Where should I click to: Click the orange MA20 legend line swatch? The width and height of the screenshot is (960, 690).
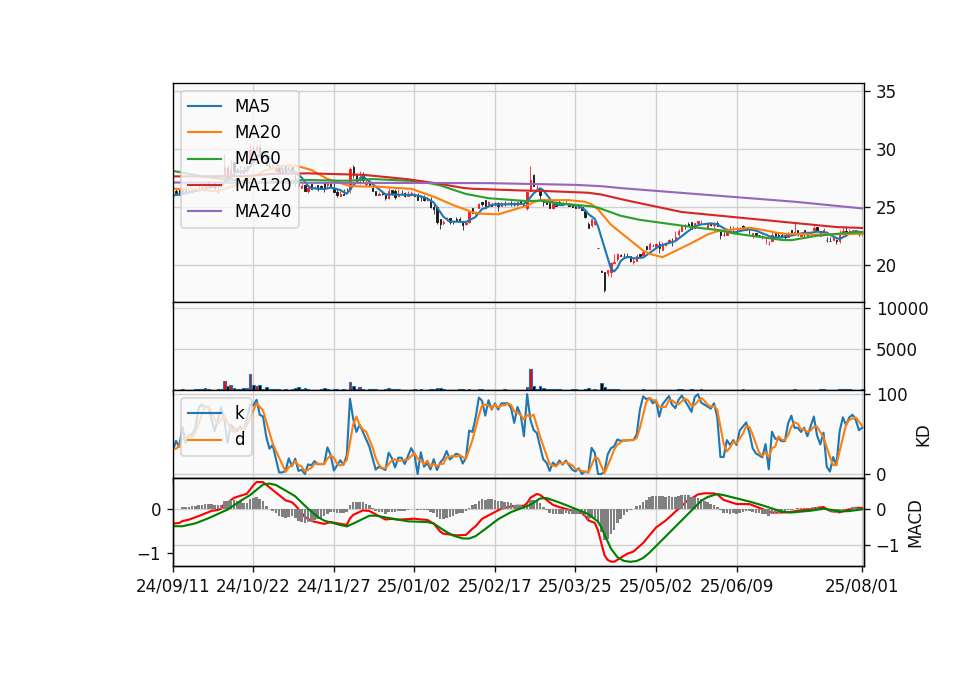pos(204,132)
